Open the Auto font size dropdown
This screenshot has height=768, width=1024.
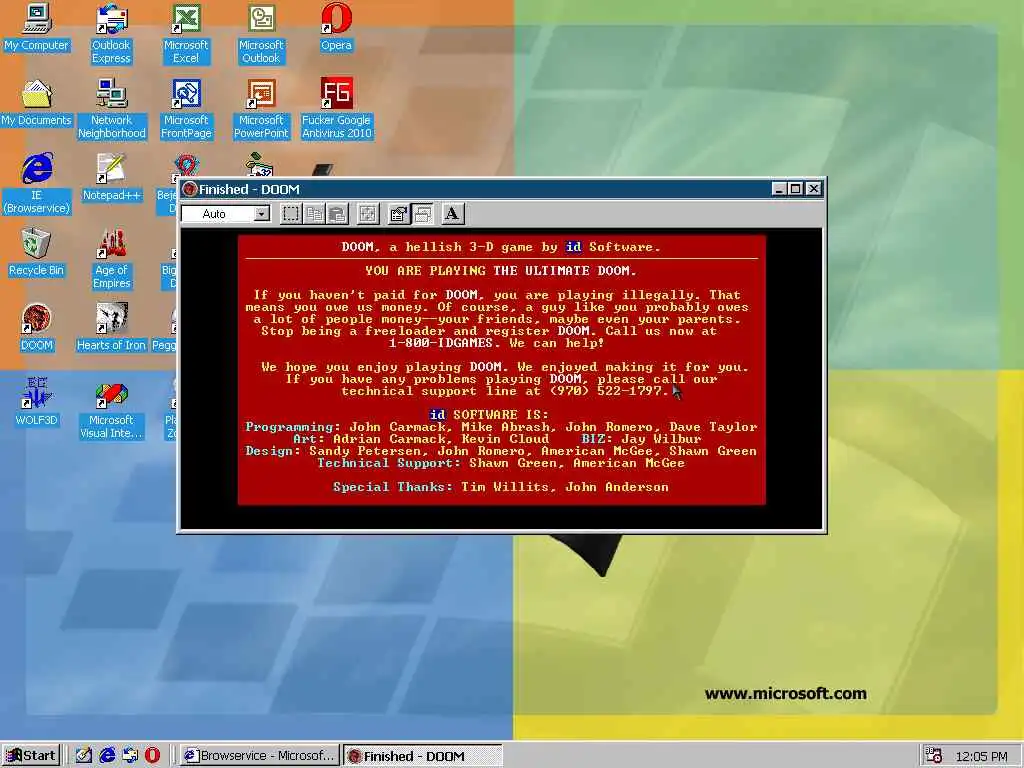click(x=262, y=214)
